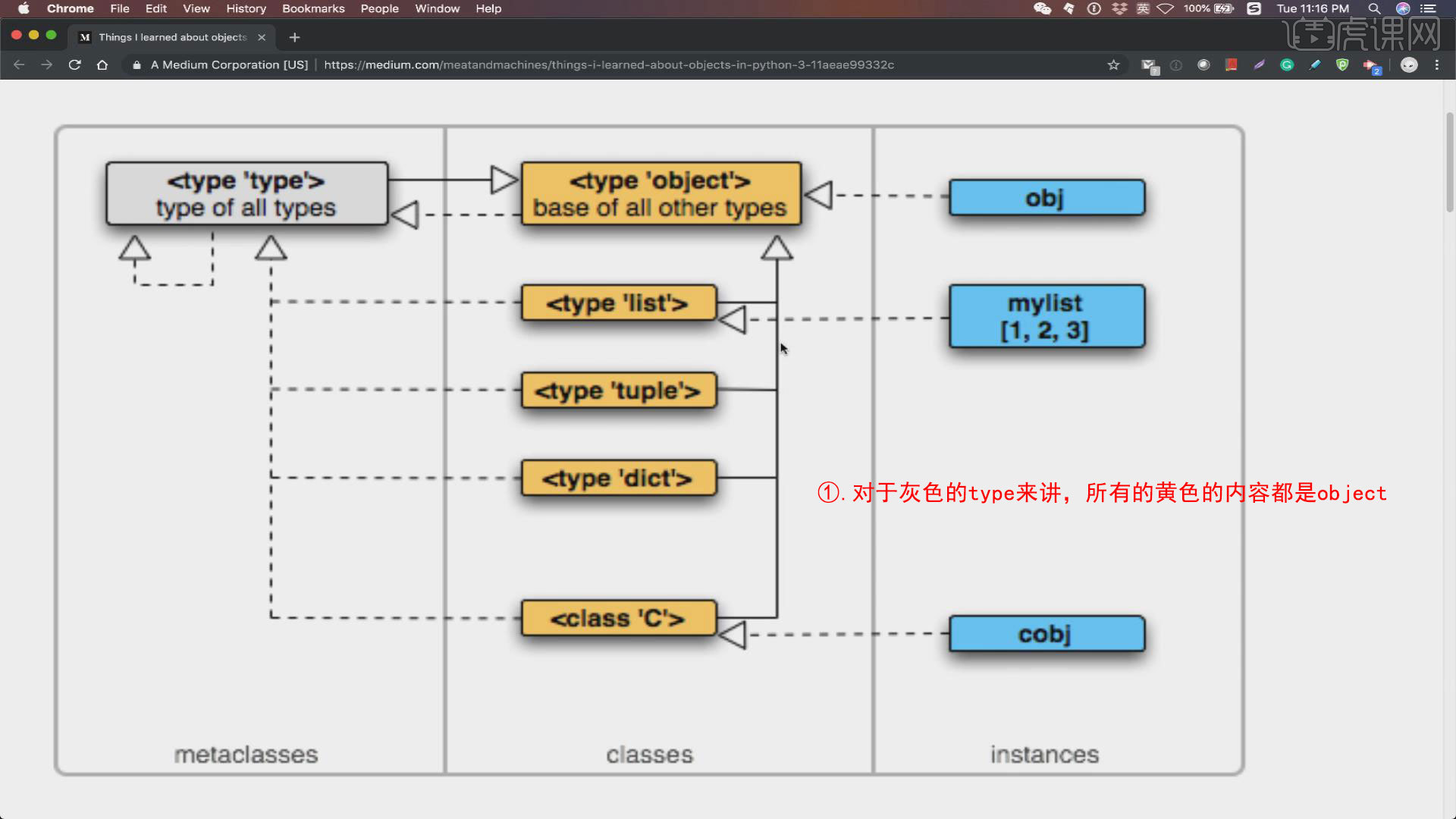Open the Grammarly extension
This screenshot has width=1456, height=819.
[x=1287, y=65]
